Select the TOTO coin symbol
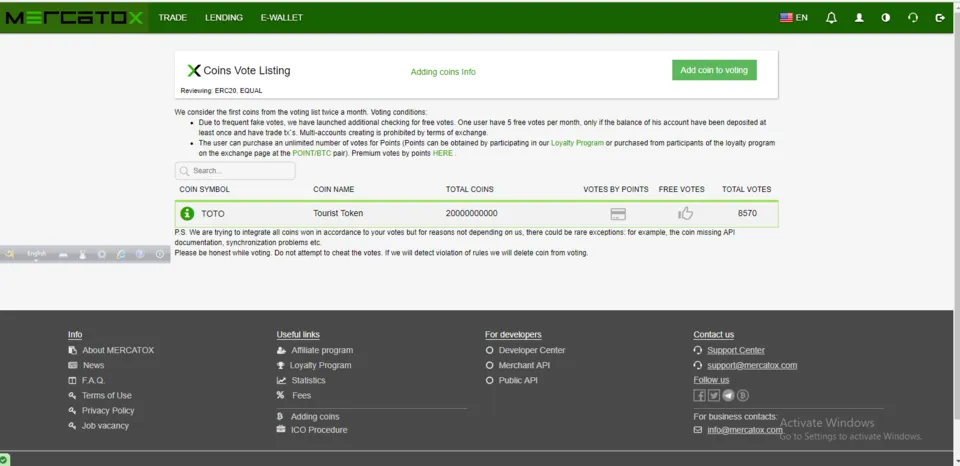Screen dimensions: 960x466 pos(213,214)
